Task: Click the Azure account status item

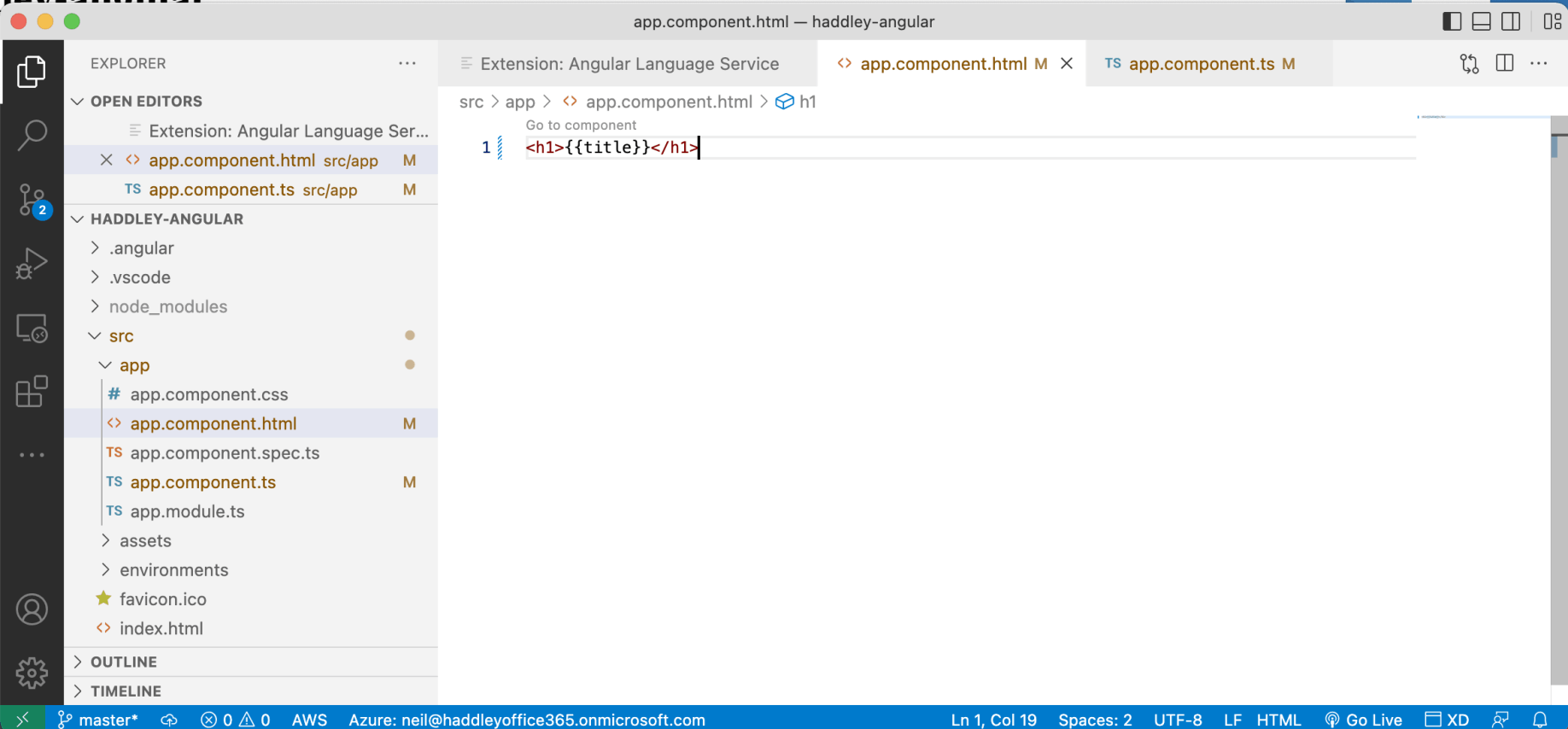Action: (x=527, y=720)
